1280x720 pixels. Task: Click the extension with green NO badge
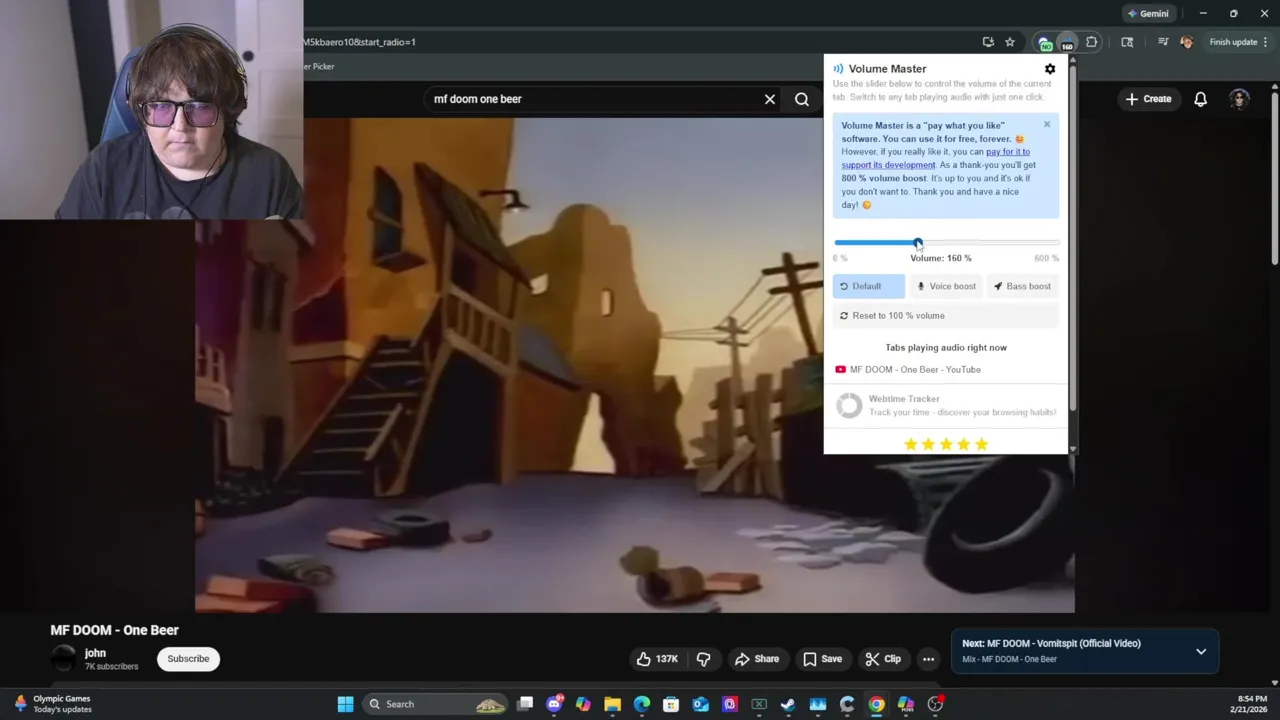pos(1045,43)
